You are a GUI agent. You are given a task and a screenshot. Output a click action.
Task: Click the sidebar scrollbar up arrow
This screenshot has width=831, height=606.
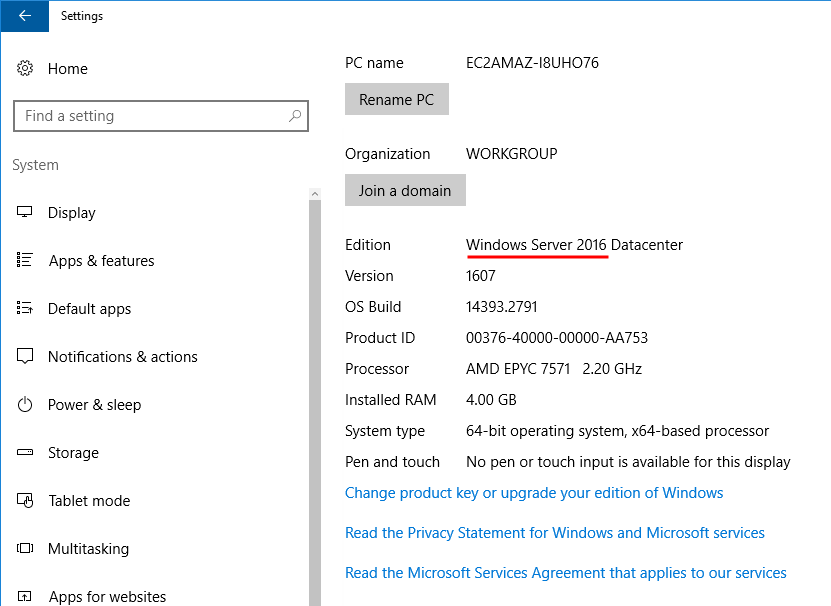[315, 194]
